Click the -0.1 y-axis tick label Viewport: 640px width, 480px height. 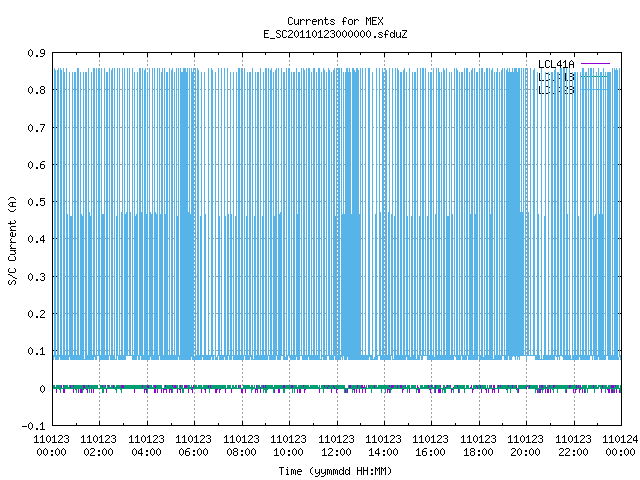[33, 426]
